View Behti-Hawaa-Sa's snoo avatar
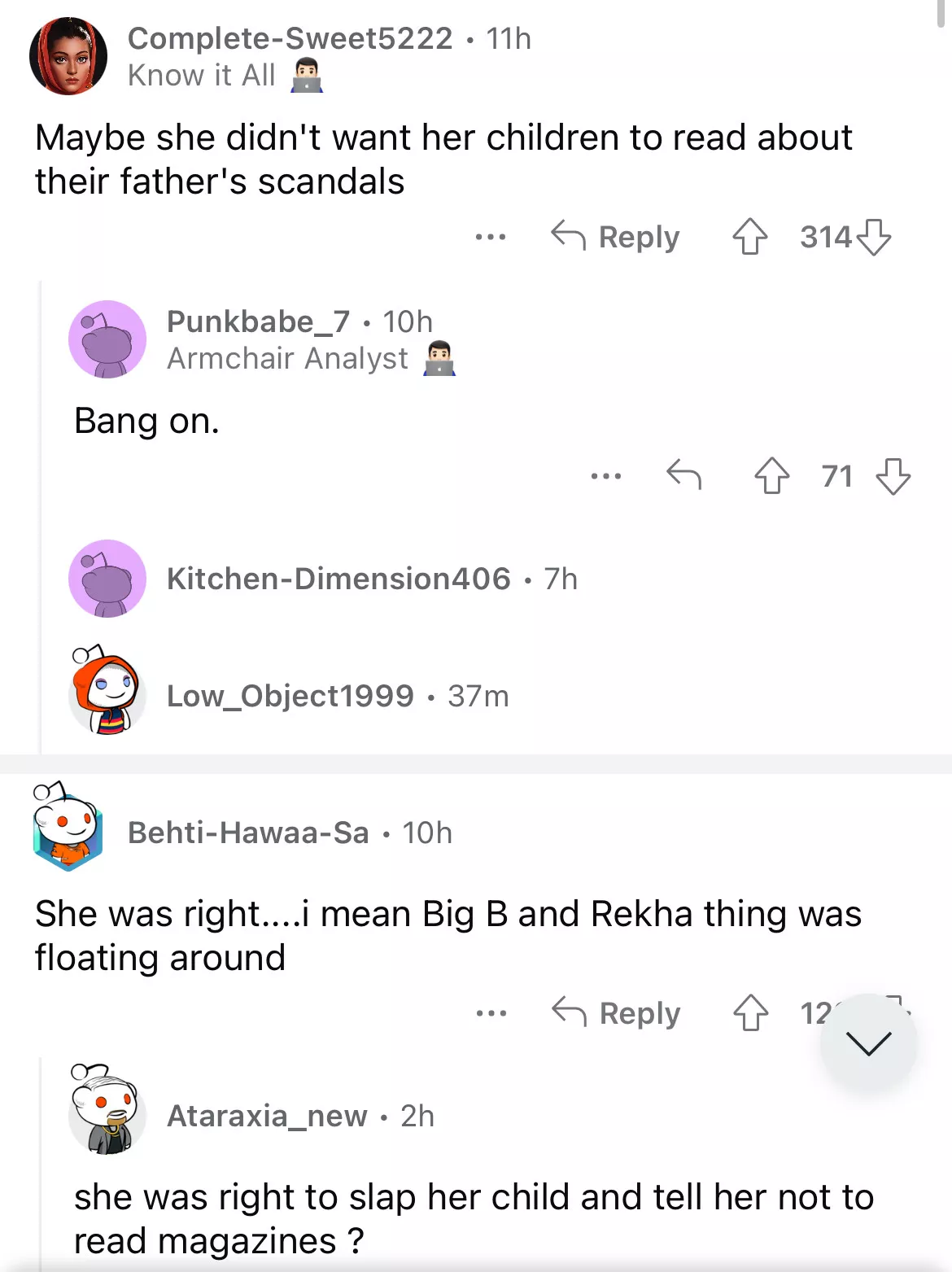Viewport: 952px width, 1272px height. 68,828
